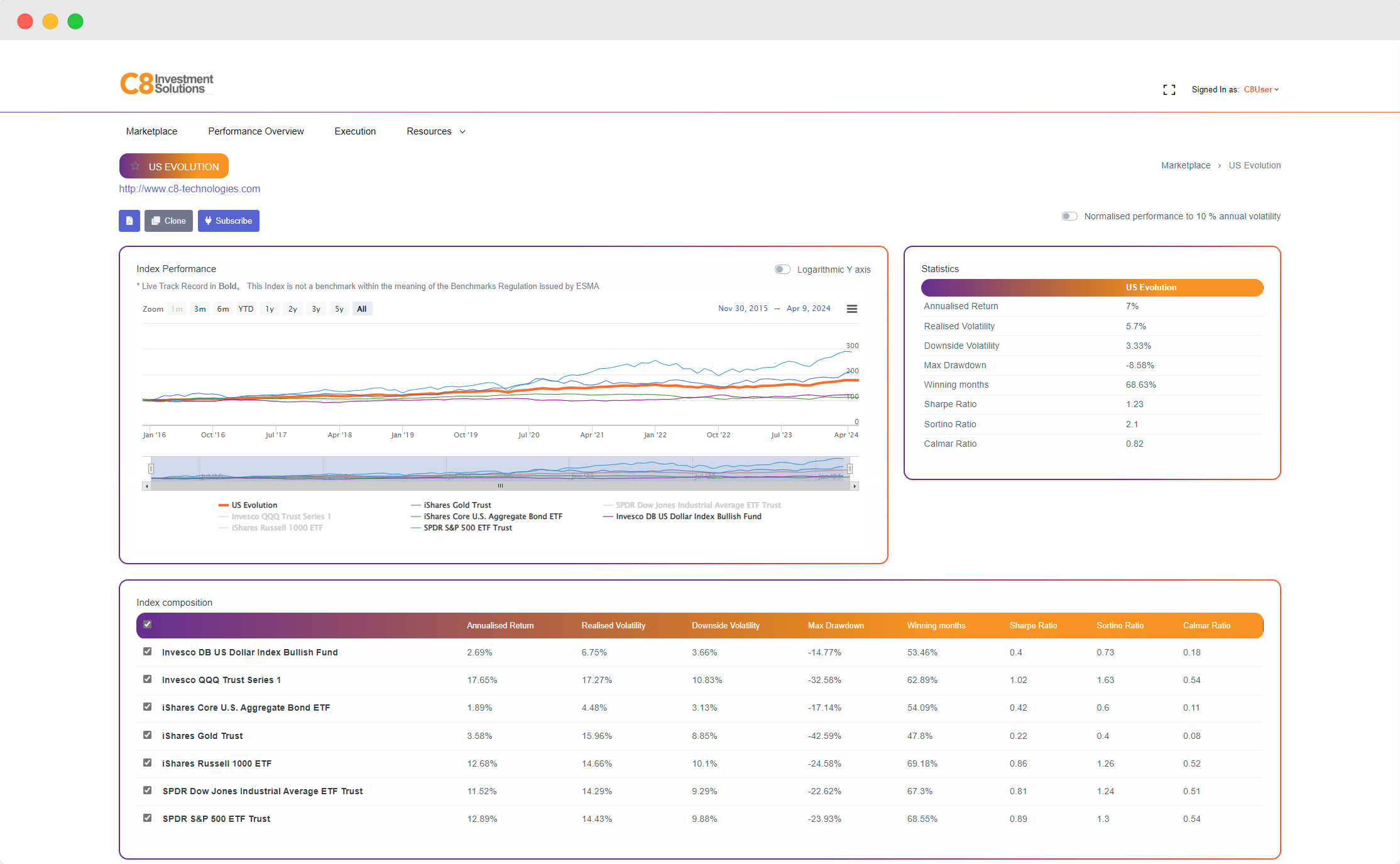Click the navigator right range handle
This screenshot has width=1400, height=864.
coord(850,468)
